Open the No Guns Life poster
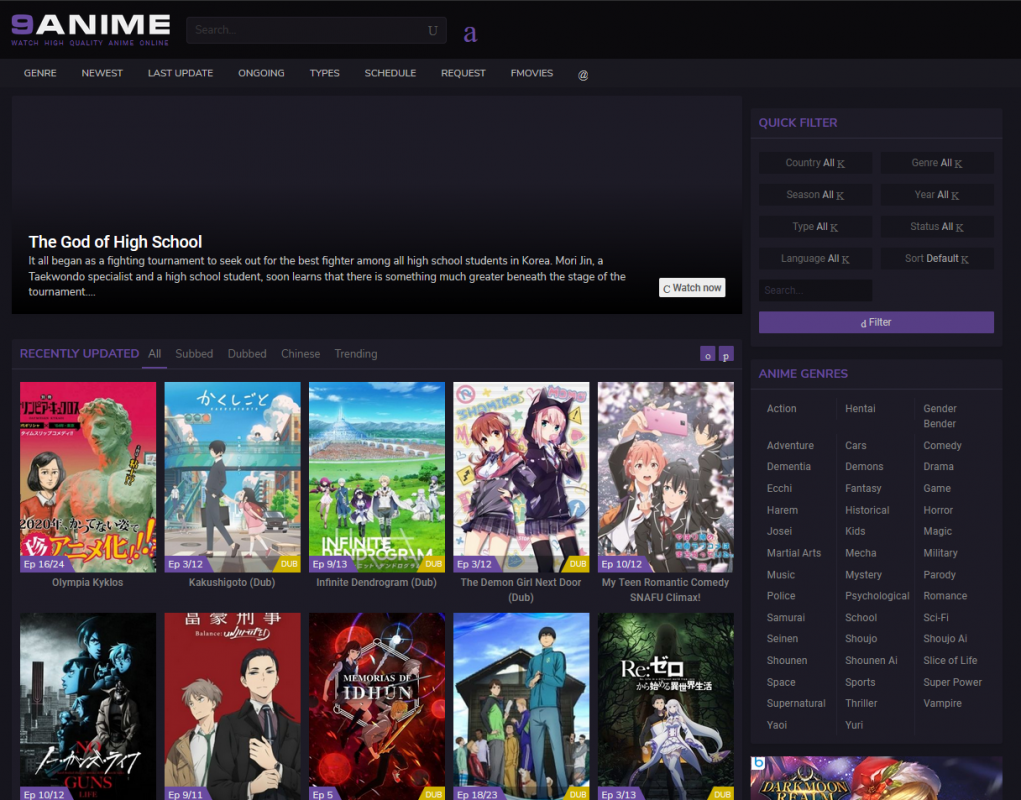This screenshot has width=1021, height=800. (x=88, y=706)
